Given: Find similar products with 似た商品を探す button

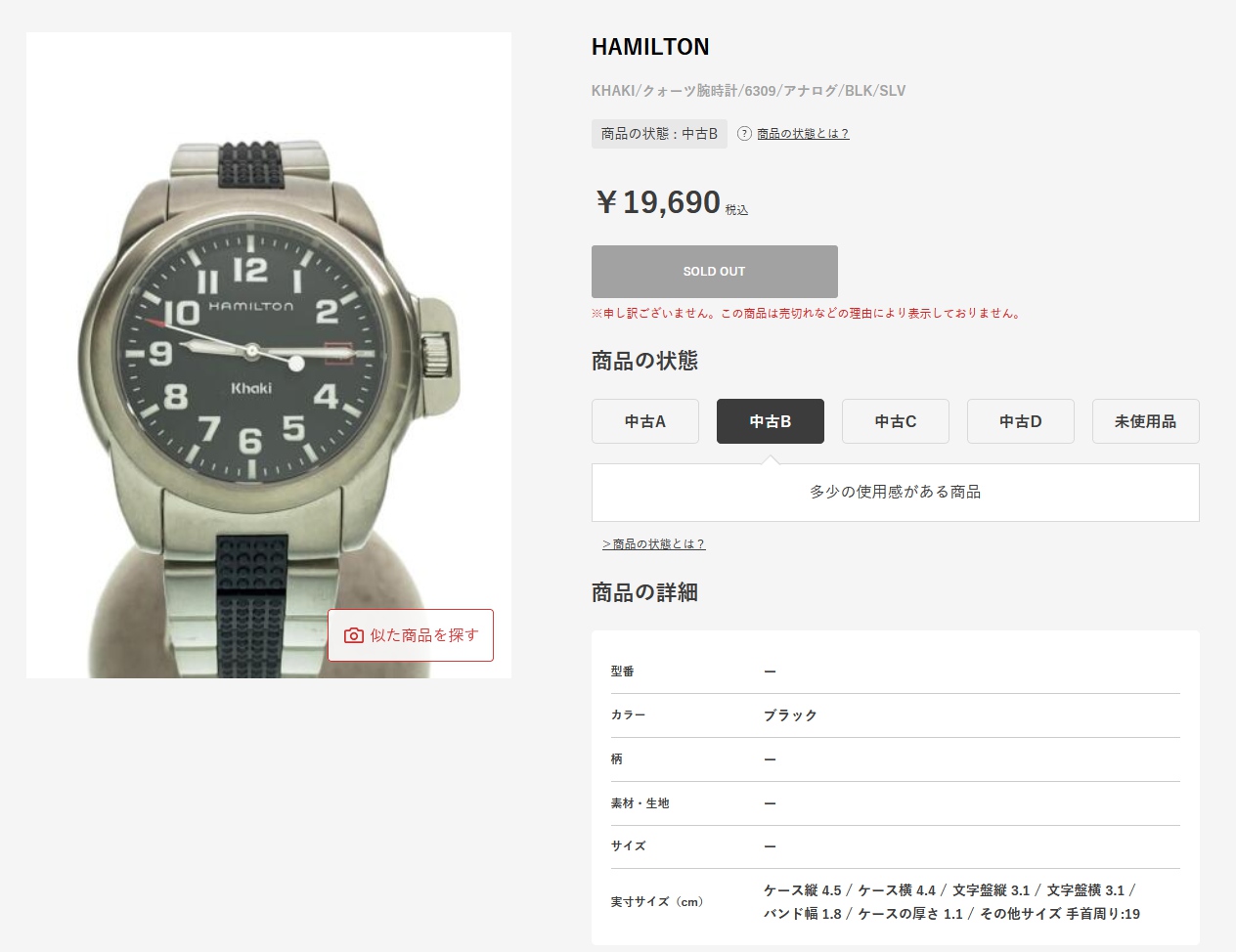Looking at the screenshot, I should coord(411,635).
